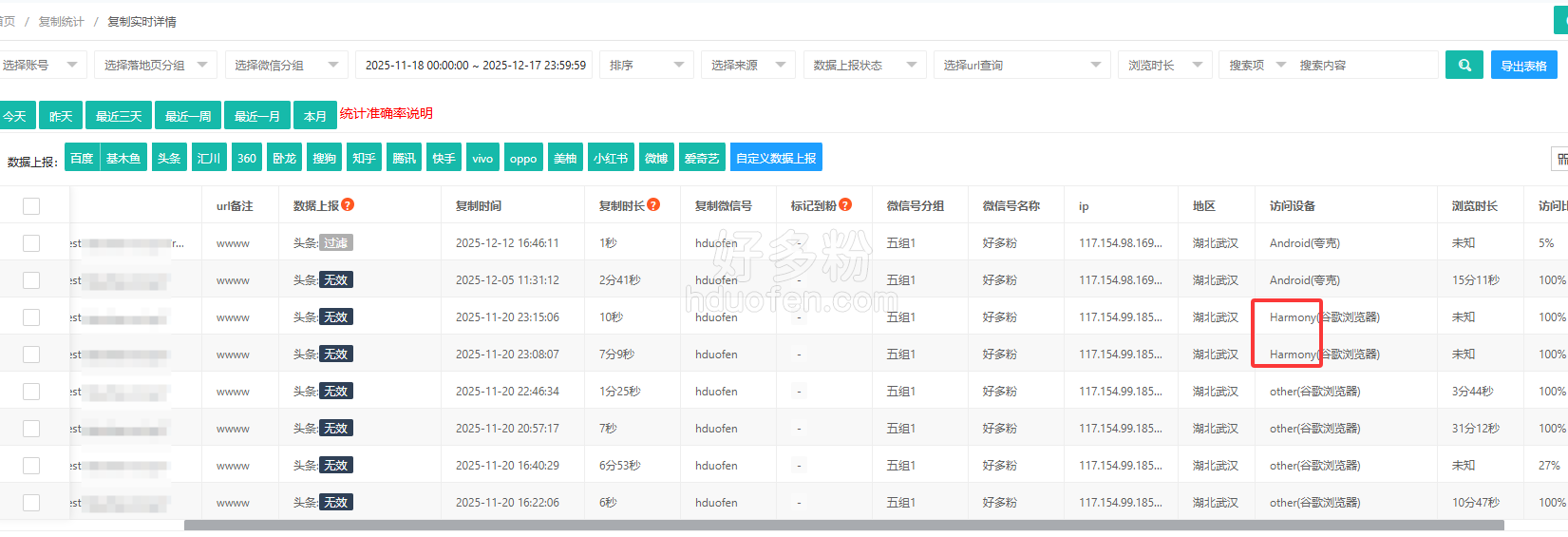The height and width of the screenshot is (537, 1568).
Task: Check the first row checkbox
Action: [31, 243]
